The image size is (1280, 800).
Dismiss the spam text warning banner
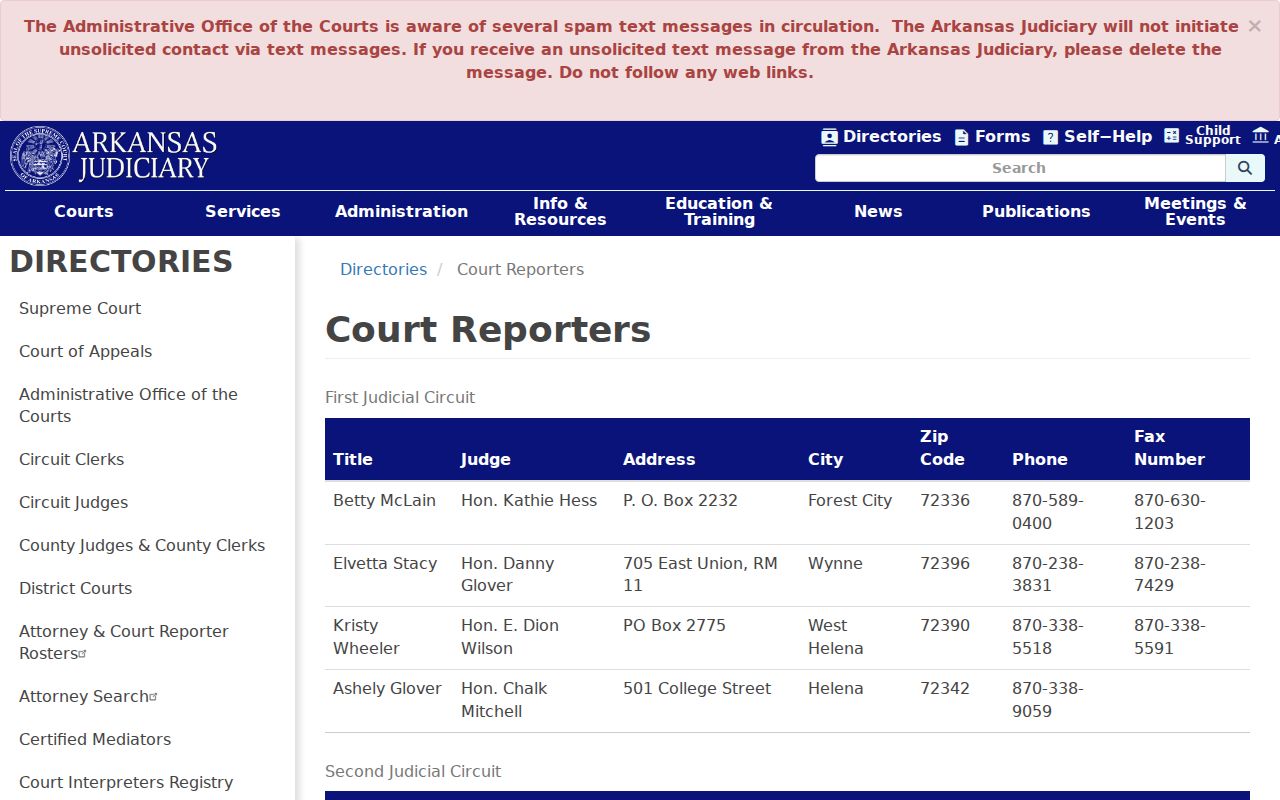pos(1254,27)
